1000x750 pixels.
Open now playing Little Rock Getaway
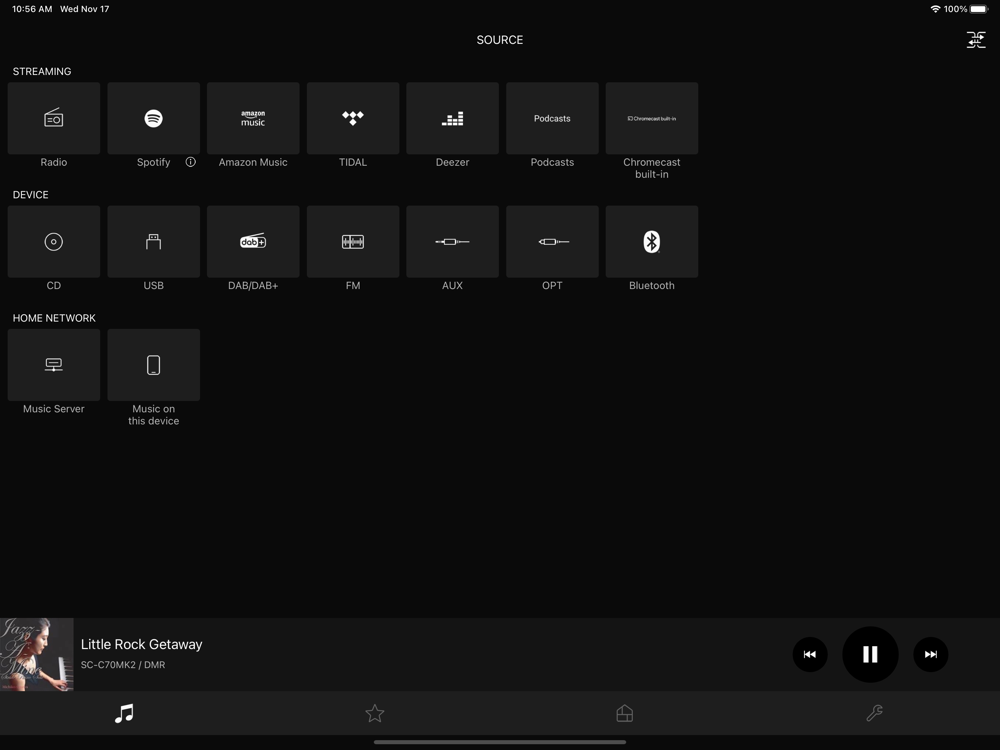[142, 644]
